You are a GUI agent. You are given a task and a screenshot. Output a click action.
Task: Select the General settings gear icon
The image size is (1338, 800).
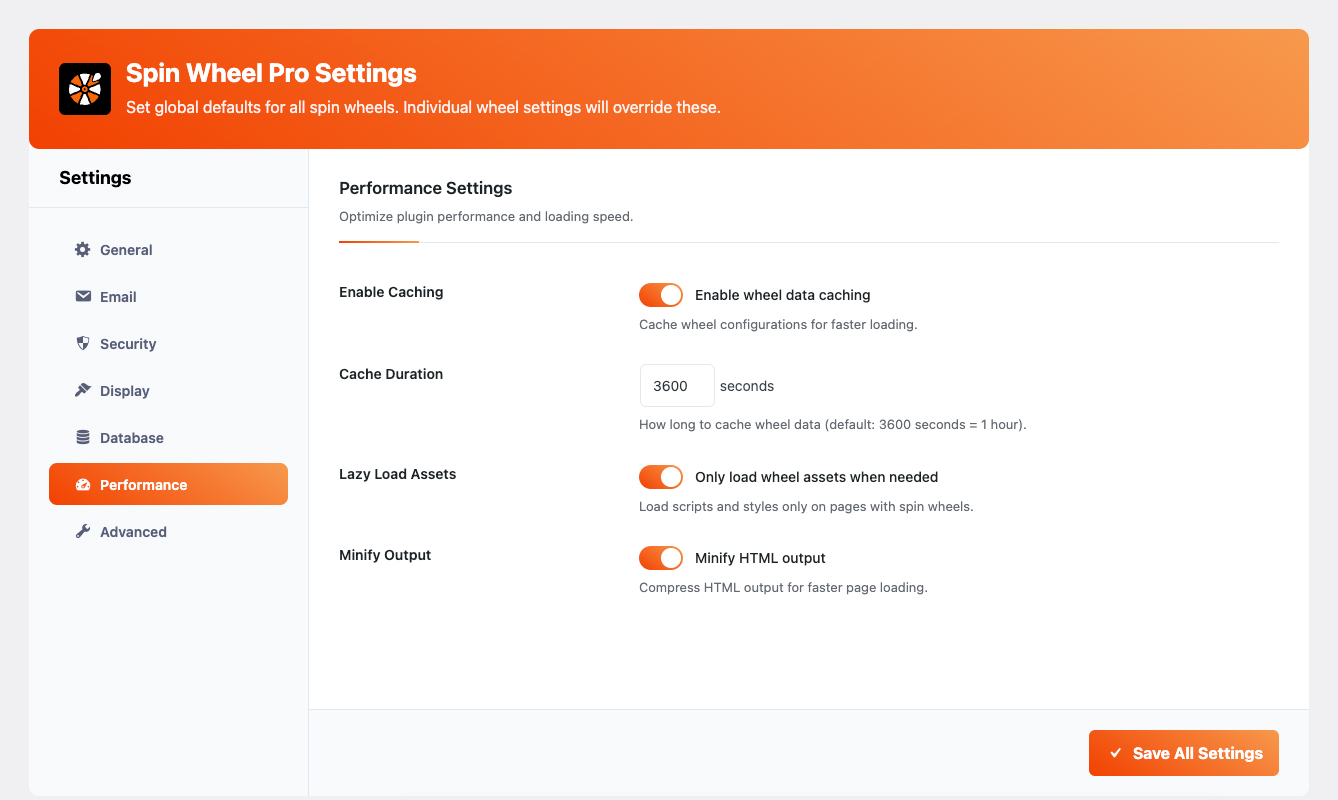tap(82, 249)
